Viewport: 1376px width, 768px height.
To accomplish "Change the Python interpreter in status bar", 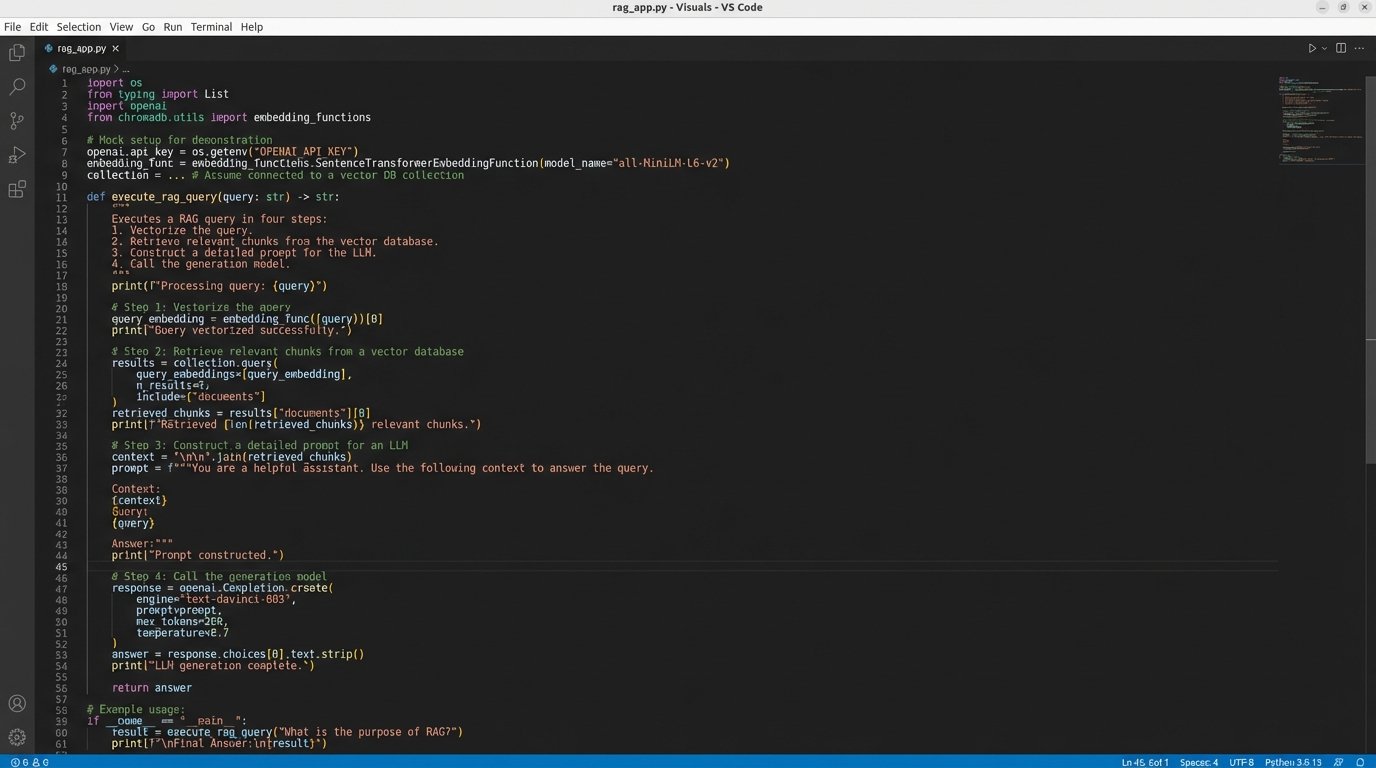I will click(x=1293, y=762).
